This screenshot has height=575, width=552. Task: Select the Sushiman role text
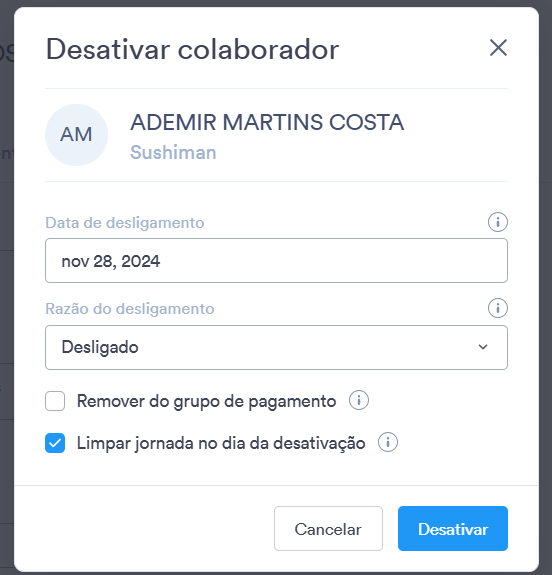173,153
